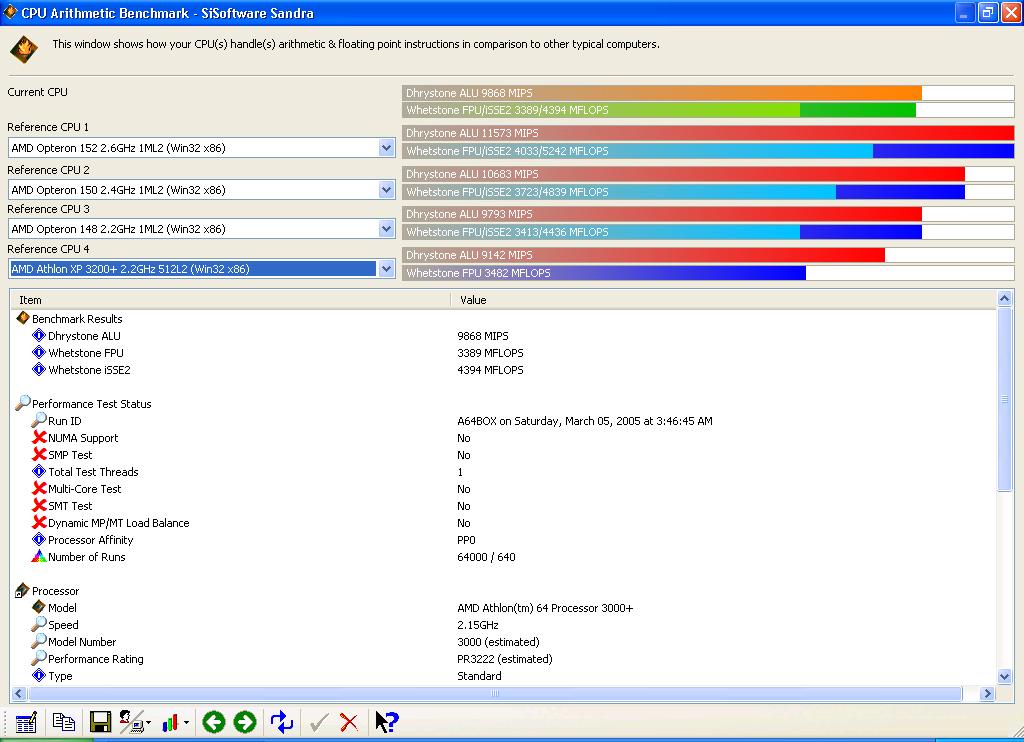Click the grey checkmark OK icon

[x=319, y=722]
